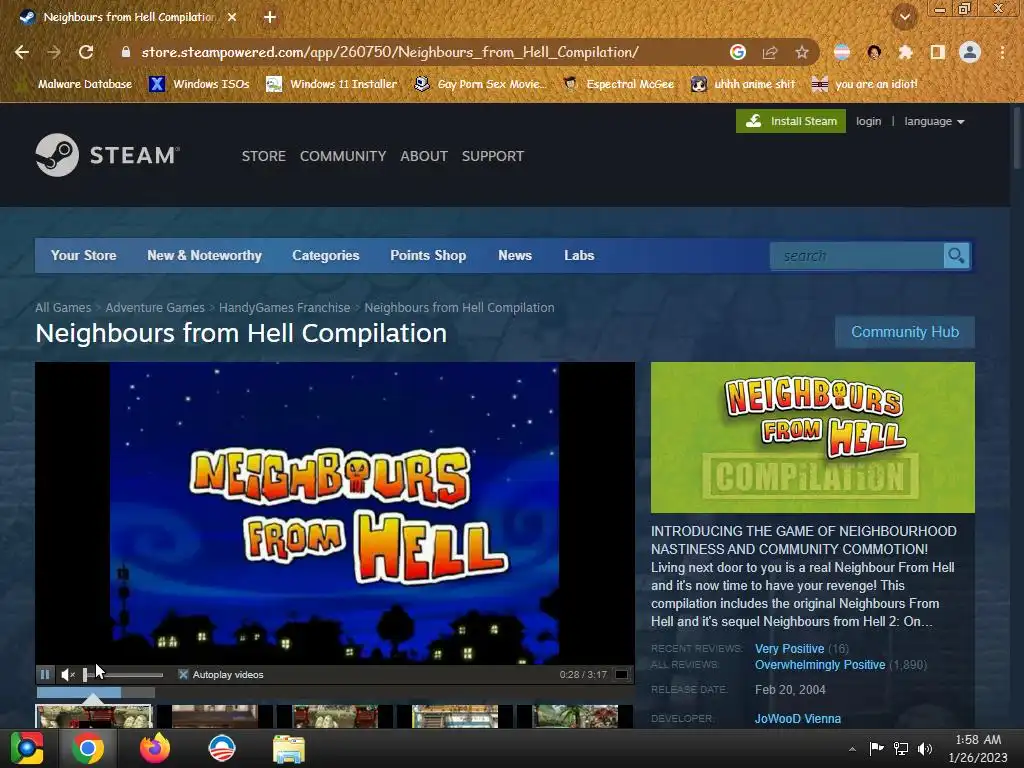Toggle the browser side panel icon
This screenshot has height=768, width=1024.
click(937, 52)
